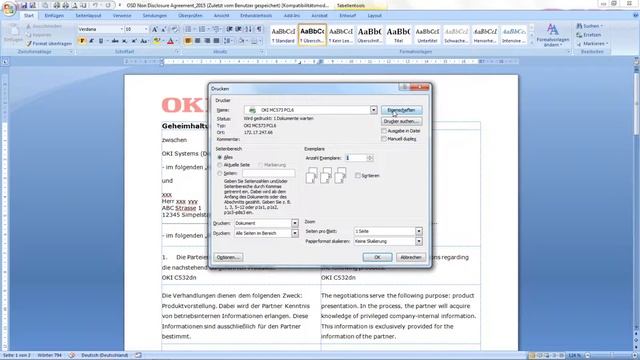
Task: Open Word help question icon
Action: pyautogui.click(x=635, y=16)
